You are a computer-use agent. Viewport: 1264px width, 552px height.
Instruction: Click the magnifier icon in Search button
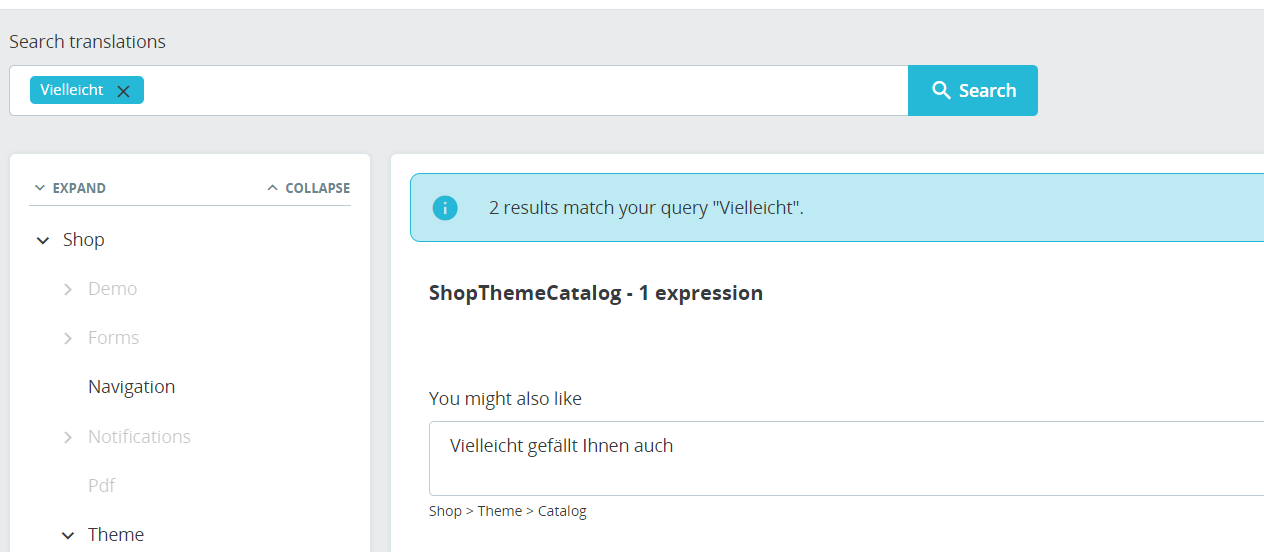pyautogui.click(x=941, y=90)
